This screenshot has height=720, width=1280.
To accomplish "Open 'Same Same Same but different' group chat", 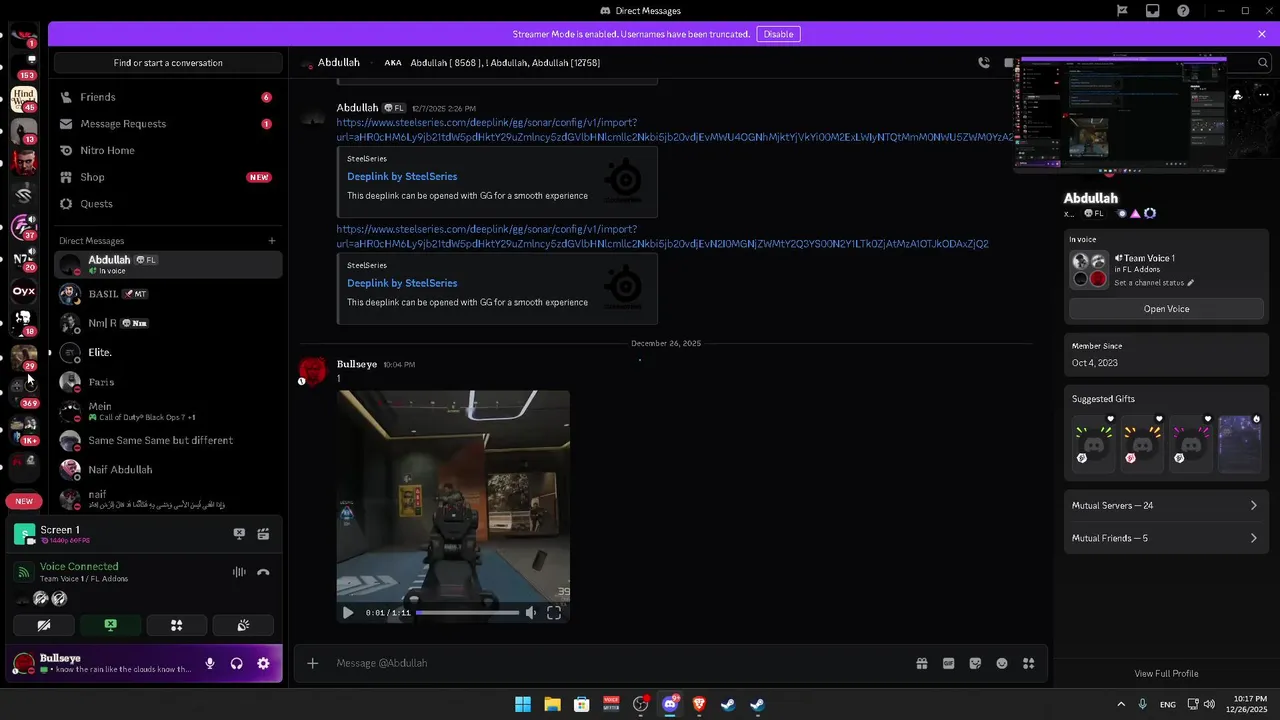I will pos(168,440).
